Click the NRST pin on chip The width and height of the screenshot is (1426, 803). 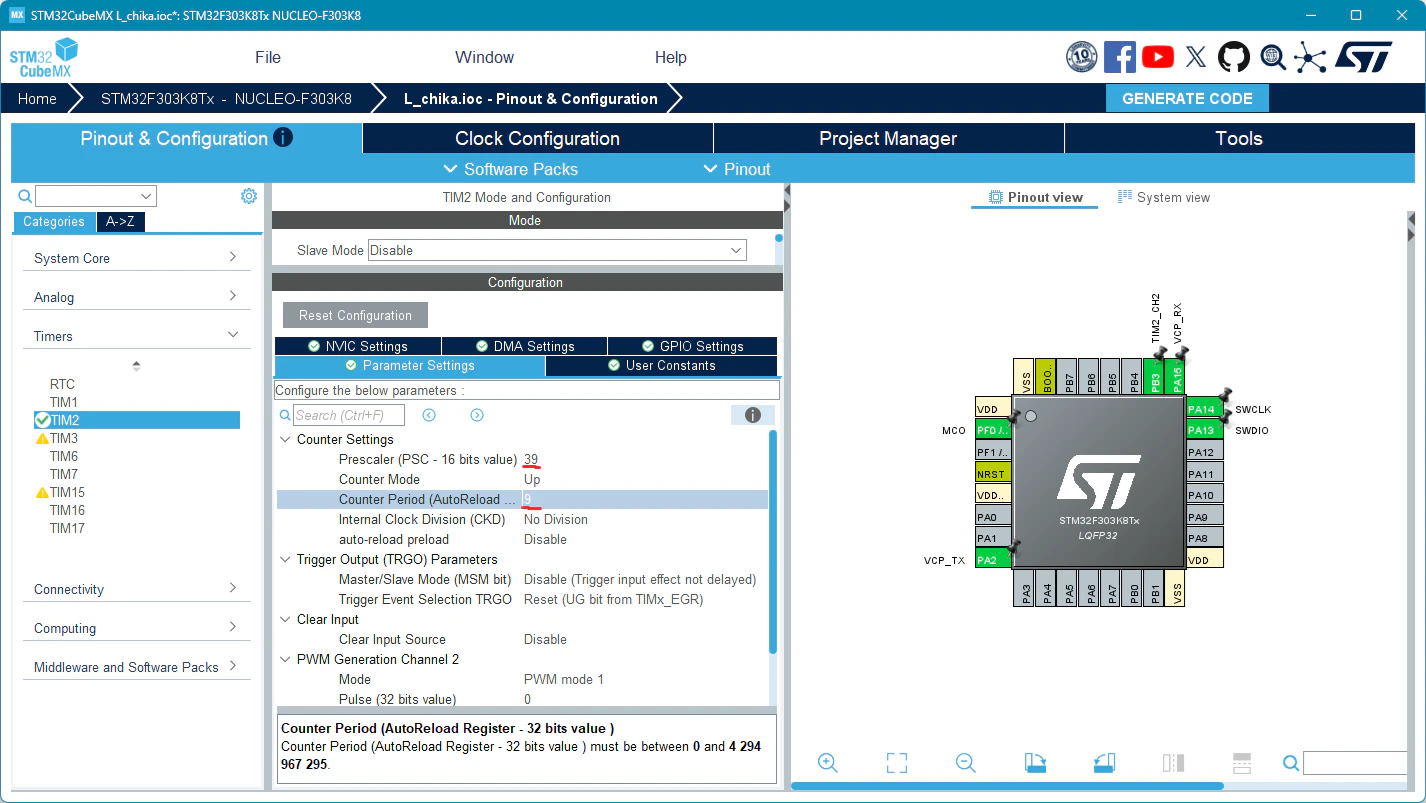coord(993,474)
